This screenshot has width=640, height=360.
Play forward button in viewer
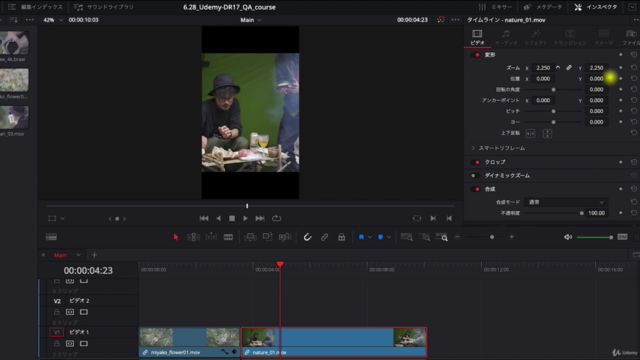click(x=245, y=218)
